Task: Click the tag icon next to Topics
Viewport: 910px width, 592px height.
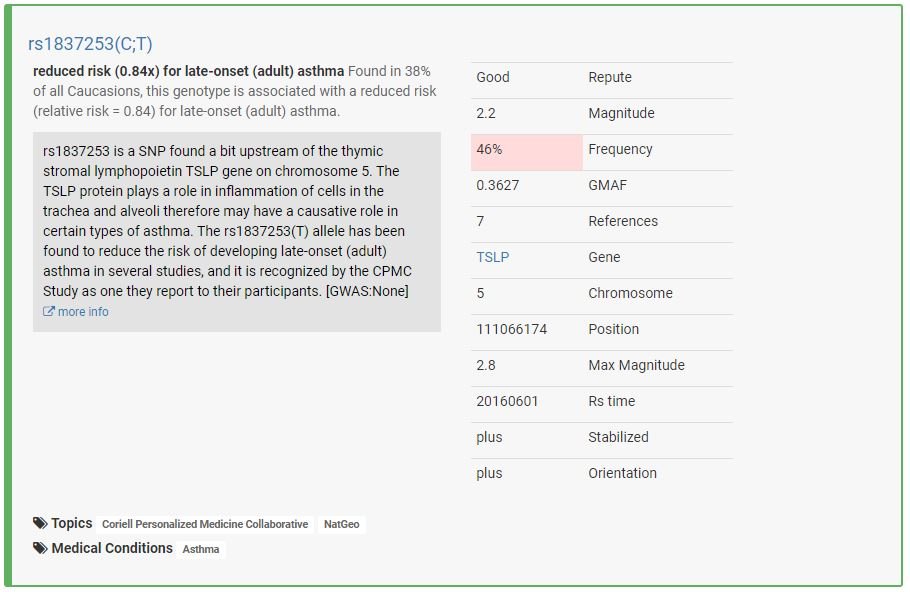Action: [x=40, y=523]
